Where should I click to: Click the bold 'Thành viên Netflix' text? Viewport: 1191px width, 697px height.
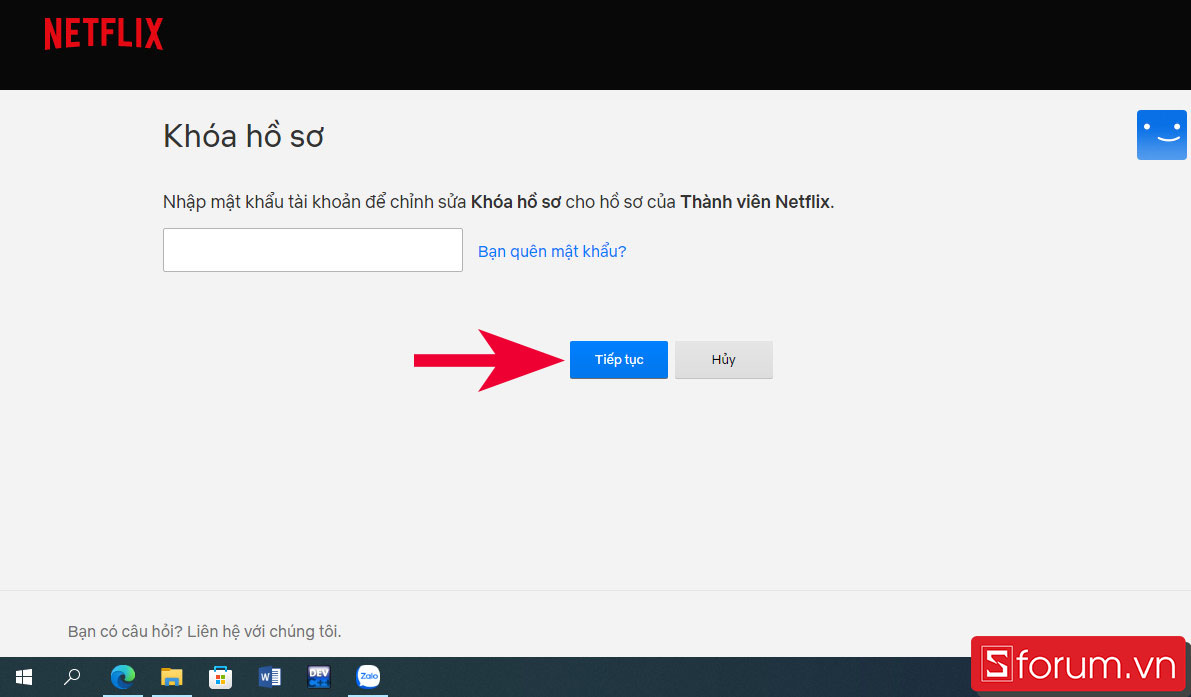(x=755, y=202)
